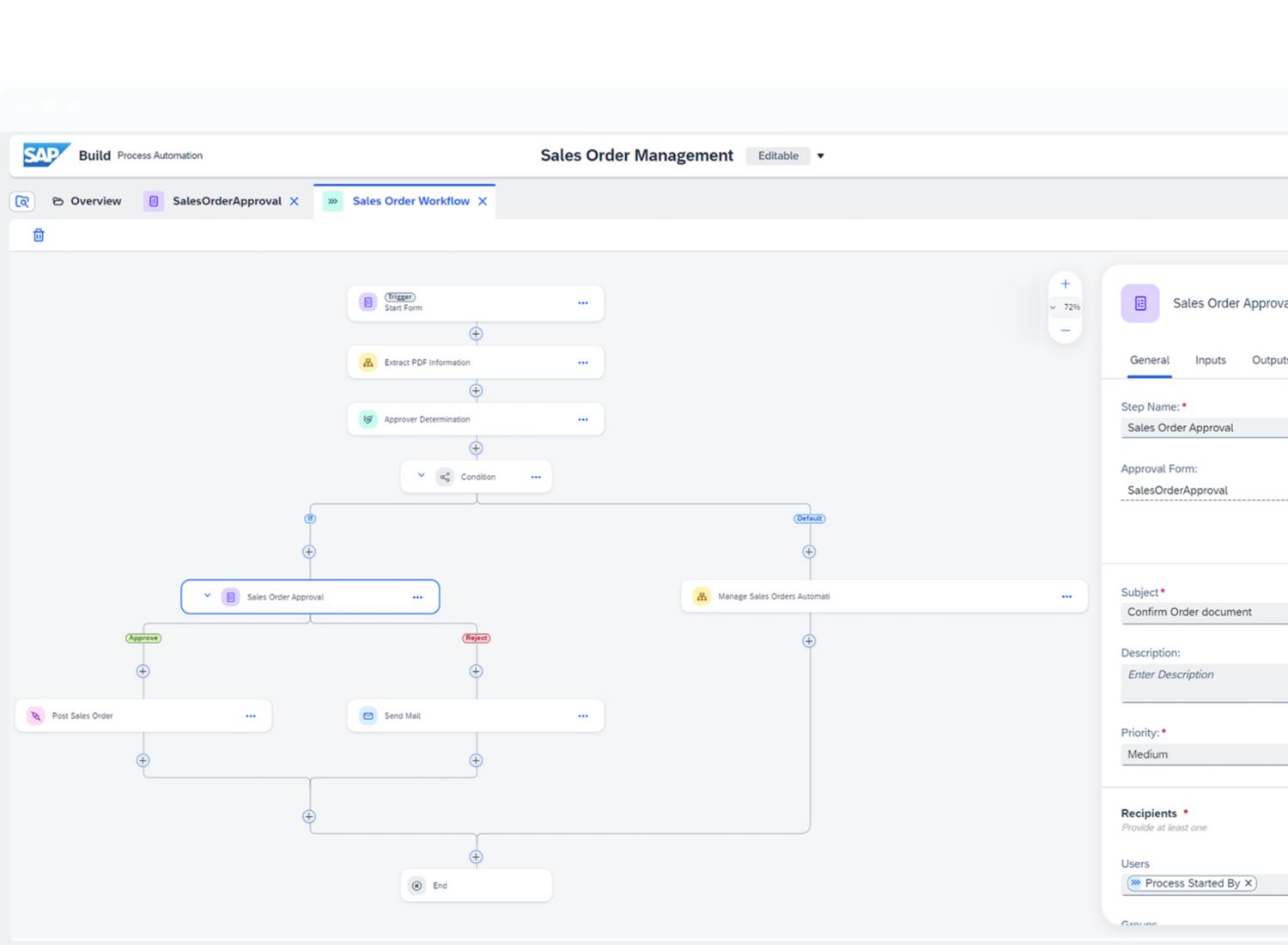Collapse the Condition node chevron
1288x945 pixels.
[x=422, y=476]
